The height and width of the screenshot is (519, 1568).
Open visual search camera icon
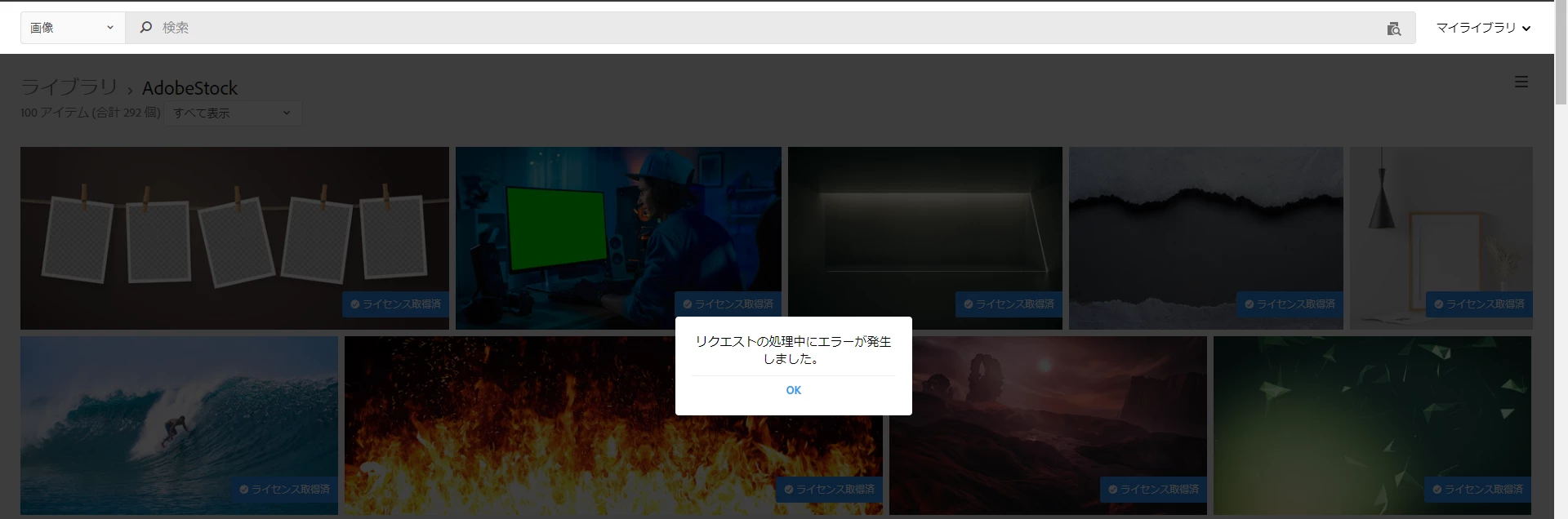(x=1394, y=29)
